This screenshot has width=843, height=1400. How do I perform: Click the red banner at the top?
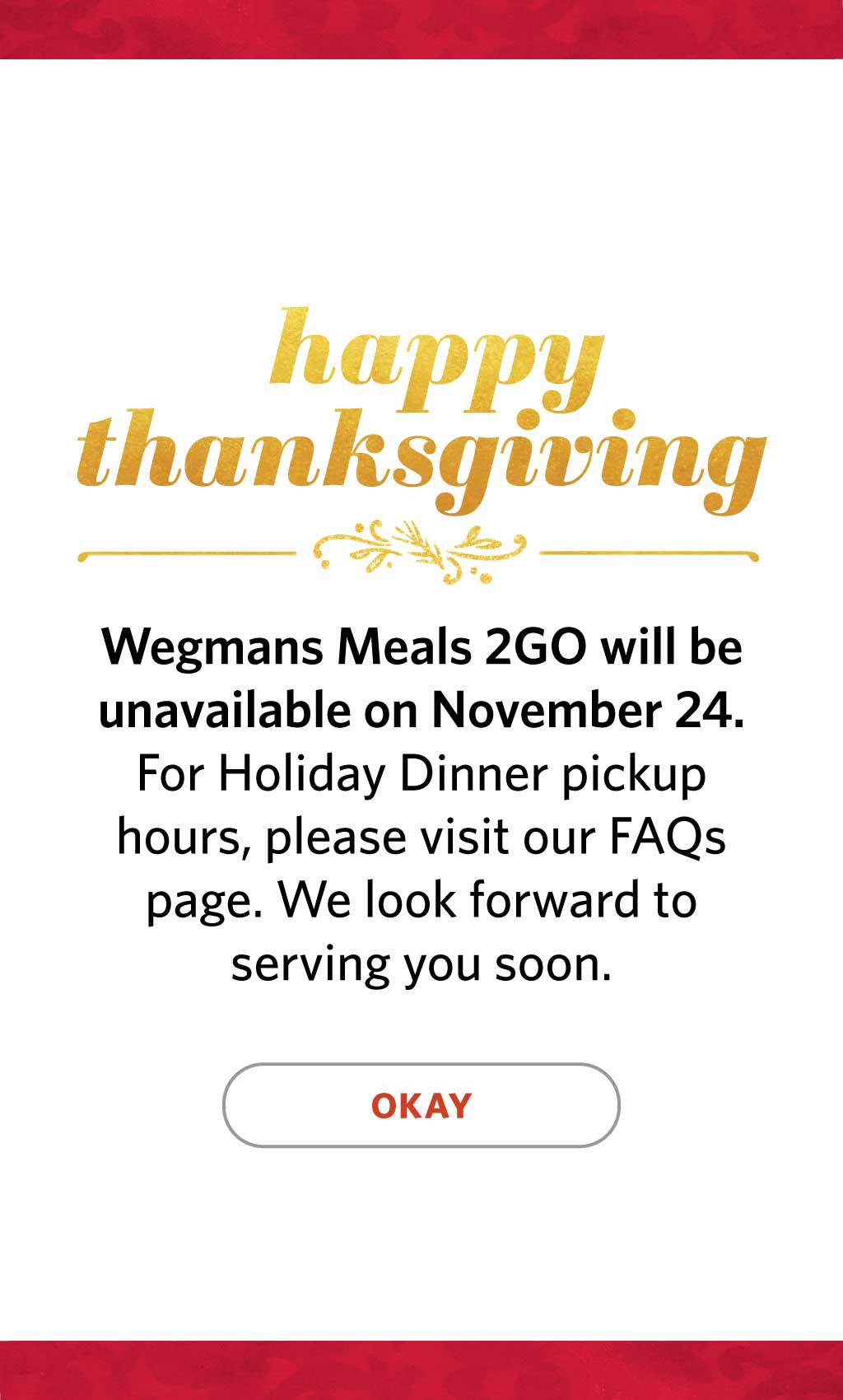(x=421, y=29)
